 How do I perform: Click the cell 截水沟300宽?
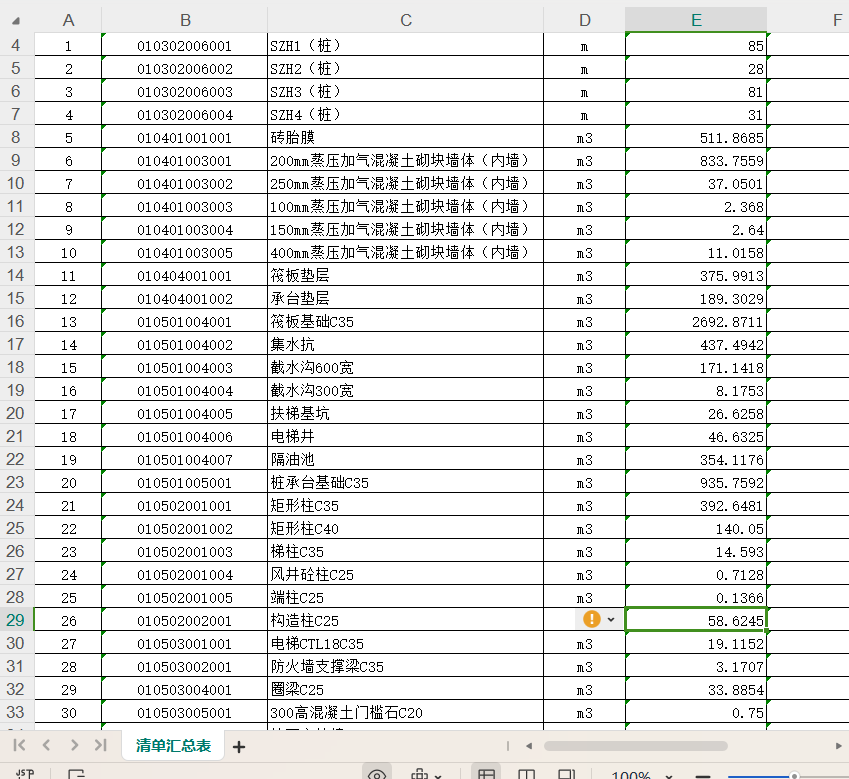[406, 390]
